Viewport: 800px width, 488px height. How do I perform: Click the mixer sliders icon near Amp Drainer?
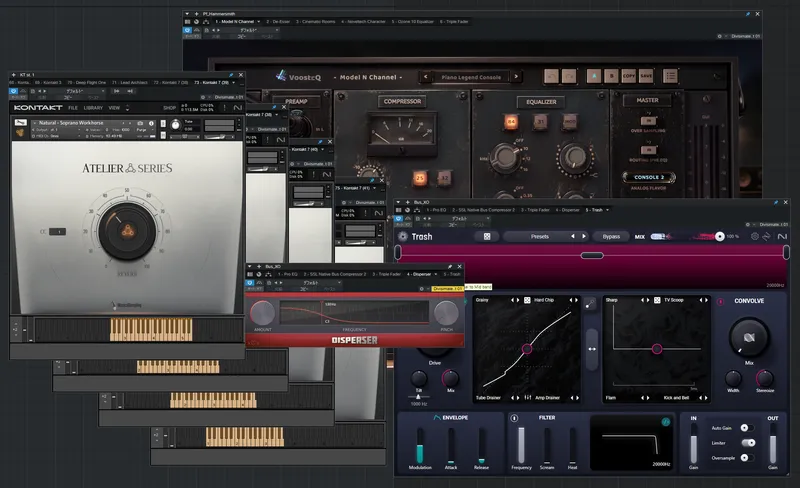[528, 398]
